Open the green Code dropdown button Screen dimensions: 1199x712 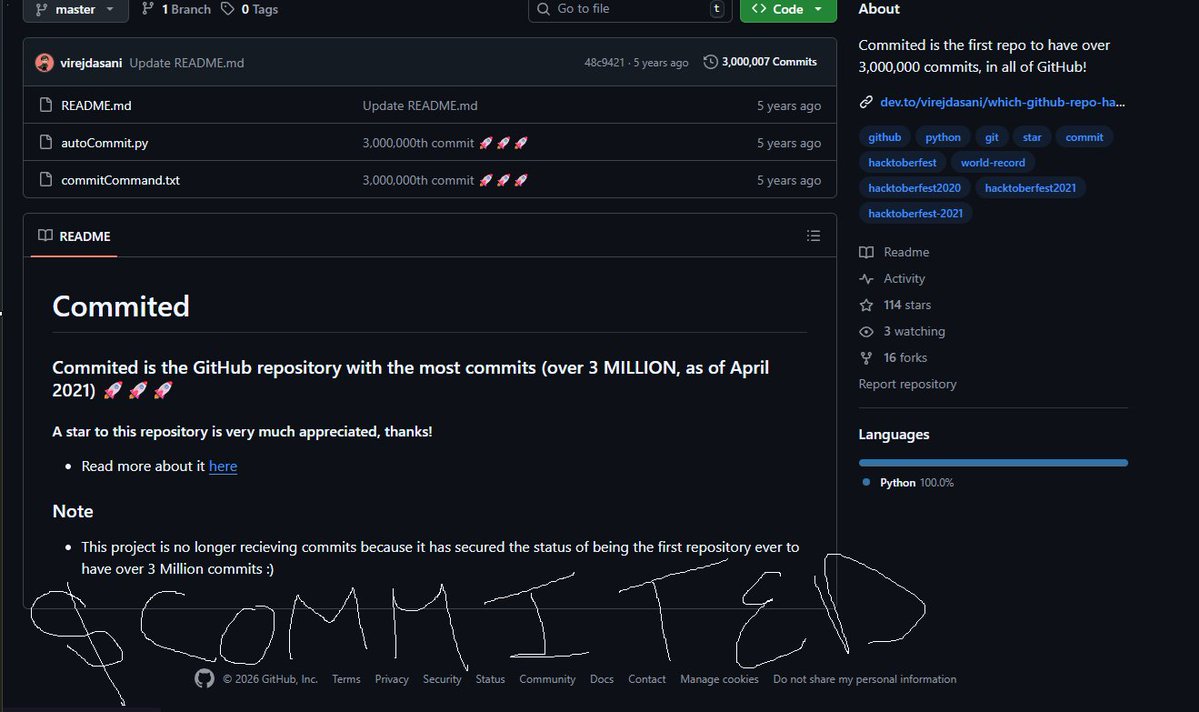[788, 9]
